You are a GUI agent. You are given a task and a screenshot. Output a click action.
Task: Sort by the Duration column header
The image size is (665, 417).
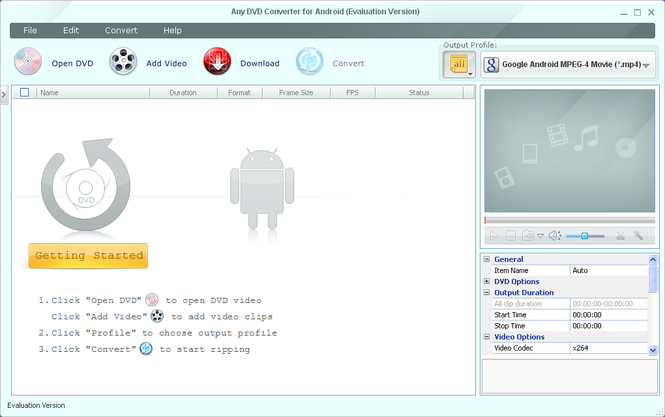(183, 92)
